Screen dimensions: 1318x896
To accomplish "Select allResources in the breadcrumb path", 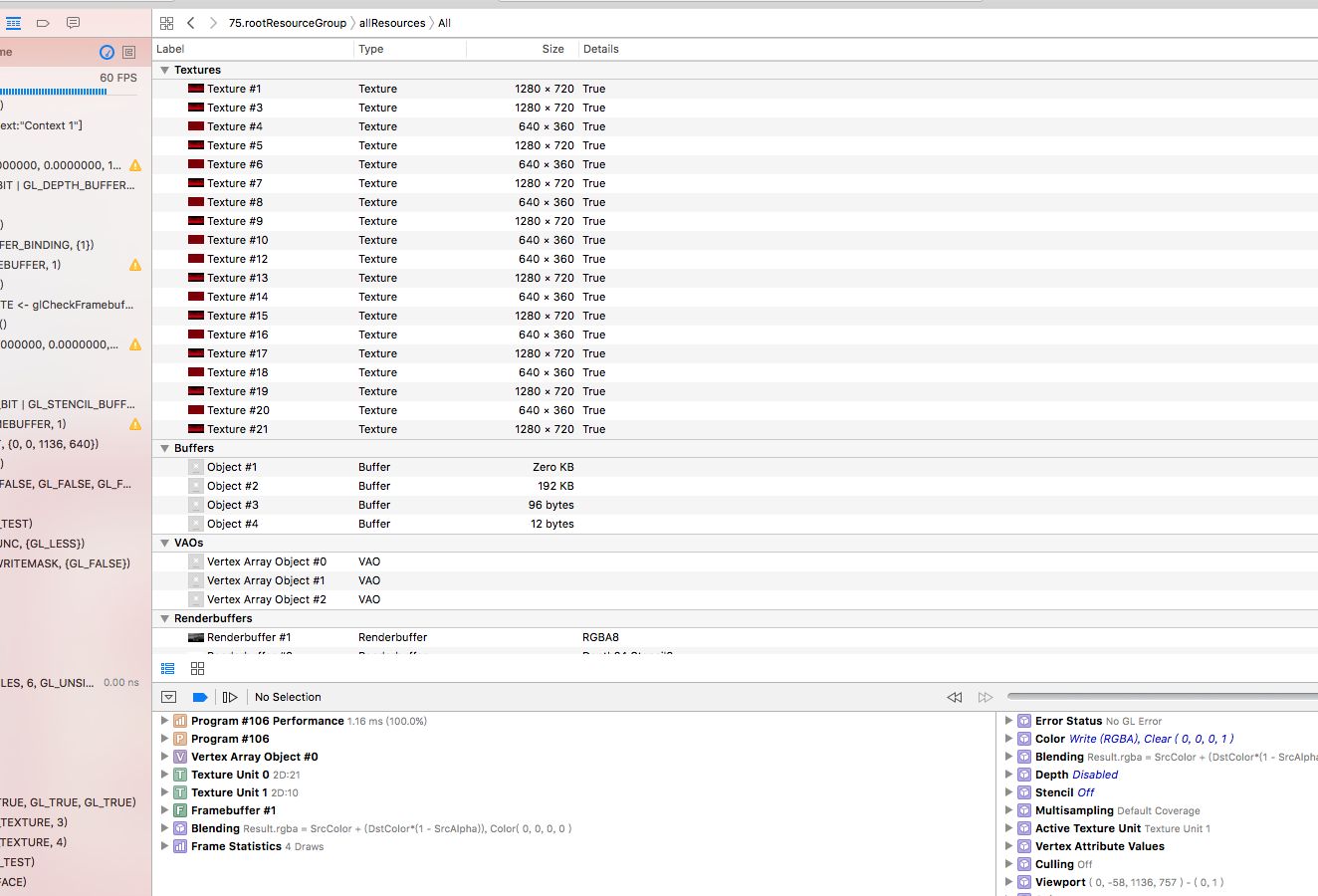I will (392, 23).
